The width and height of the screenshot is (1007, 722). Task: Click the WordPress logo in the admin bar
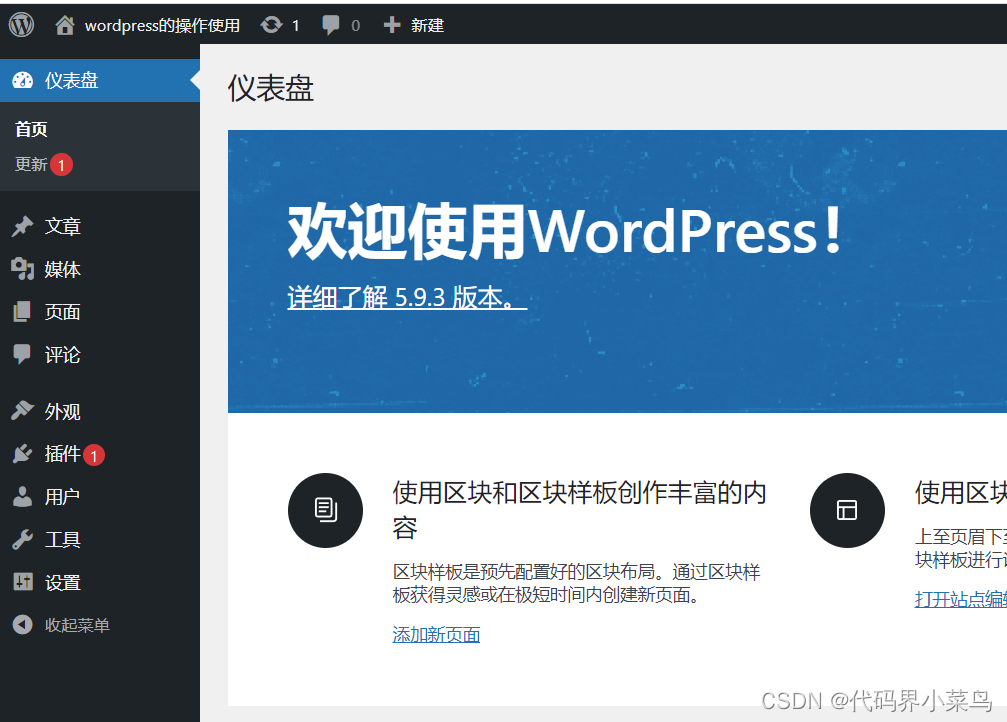point(20,23)
